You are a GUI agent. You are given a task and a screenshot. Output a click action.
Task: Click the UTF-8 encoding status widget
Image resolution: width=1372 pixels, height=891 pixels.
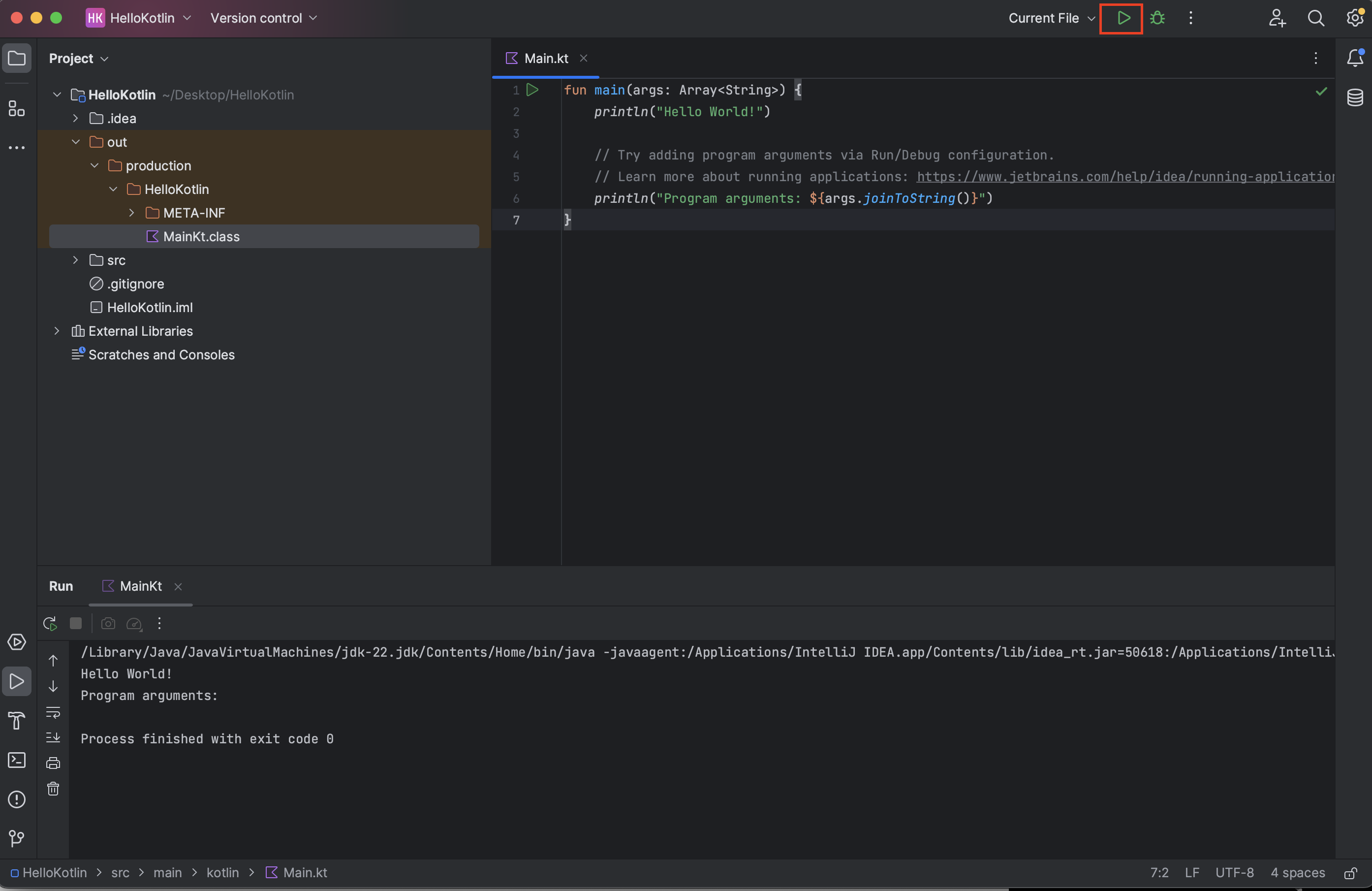(1234, 873)
